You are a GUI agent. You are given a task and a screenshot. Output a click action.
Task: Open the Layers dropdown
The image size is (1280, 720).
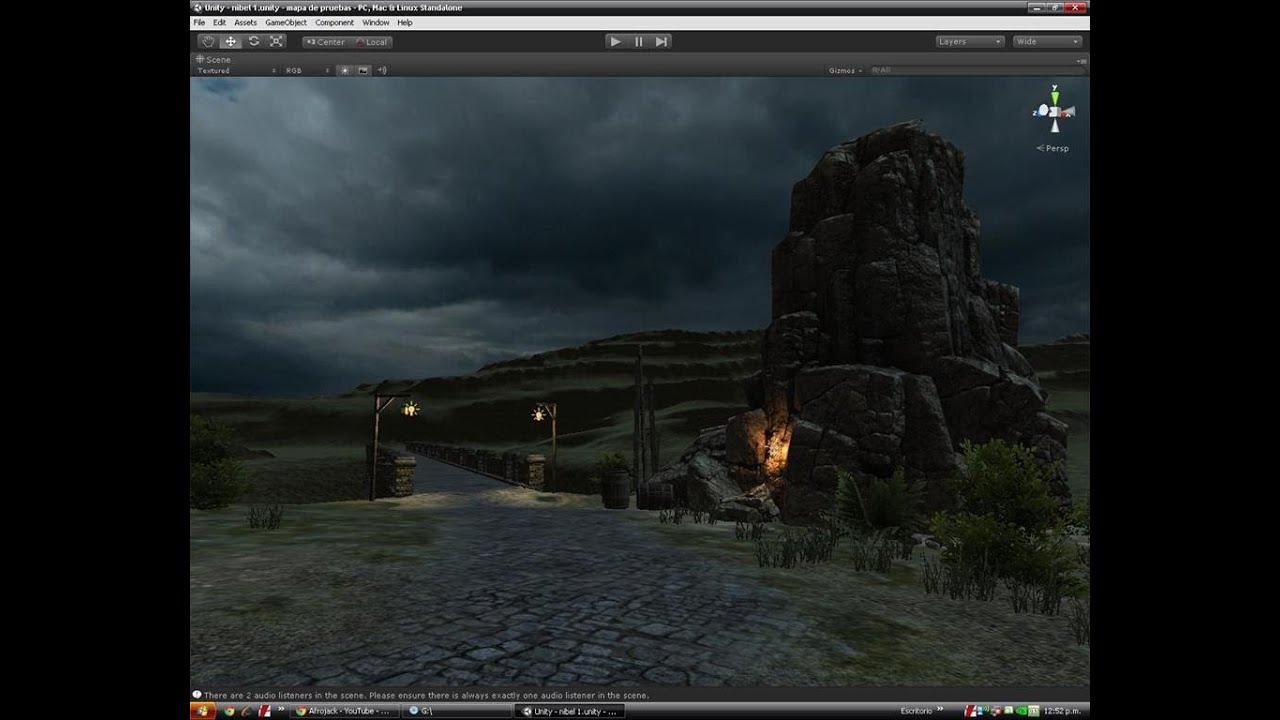970,41
